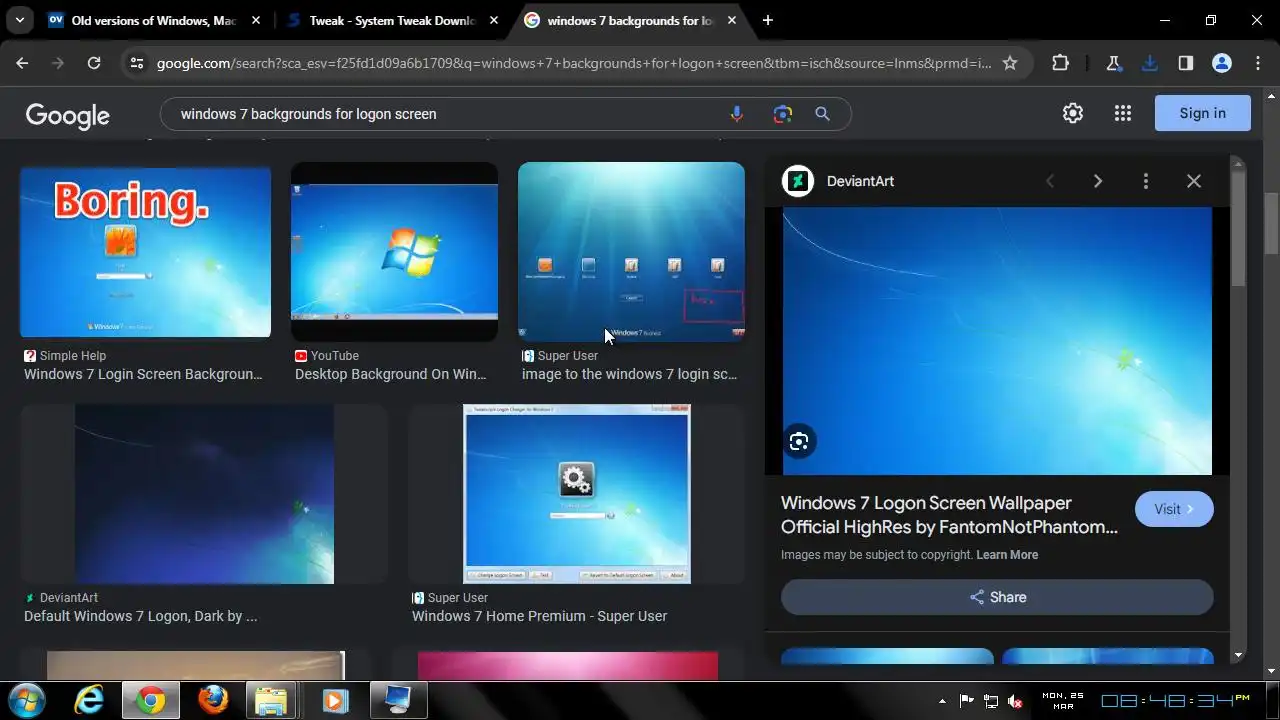Show next image in preview panel
Screen dimensions: 1280x720
coord(1098,181)
